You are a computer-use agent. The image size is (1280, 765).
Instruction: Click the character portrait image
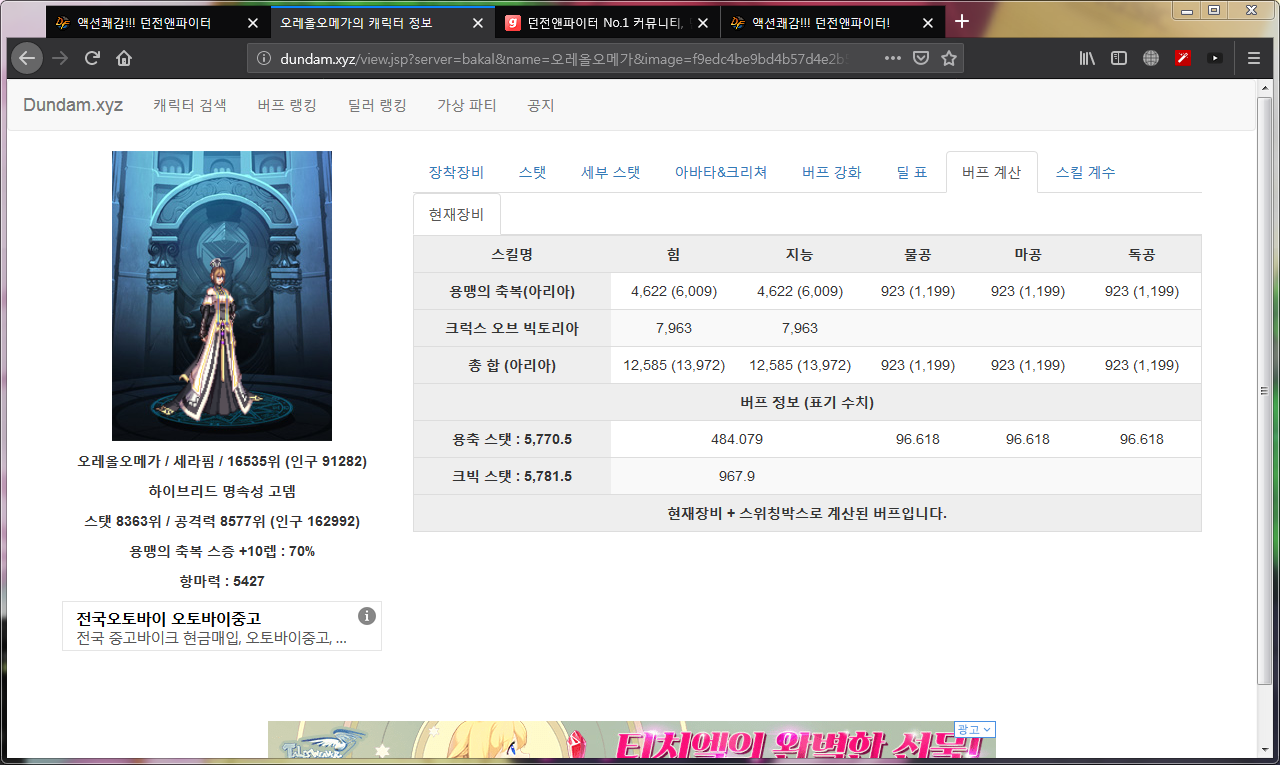222,296
